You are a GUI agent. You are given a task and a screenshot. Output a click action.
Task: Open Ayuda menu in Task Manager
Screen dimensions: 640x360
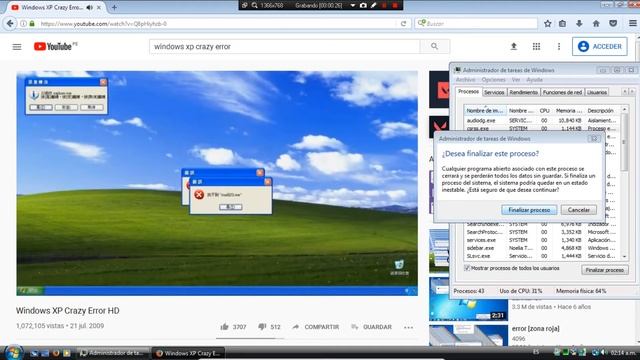535,80
